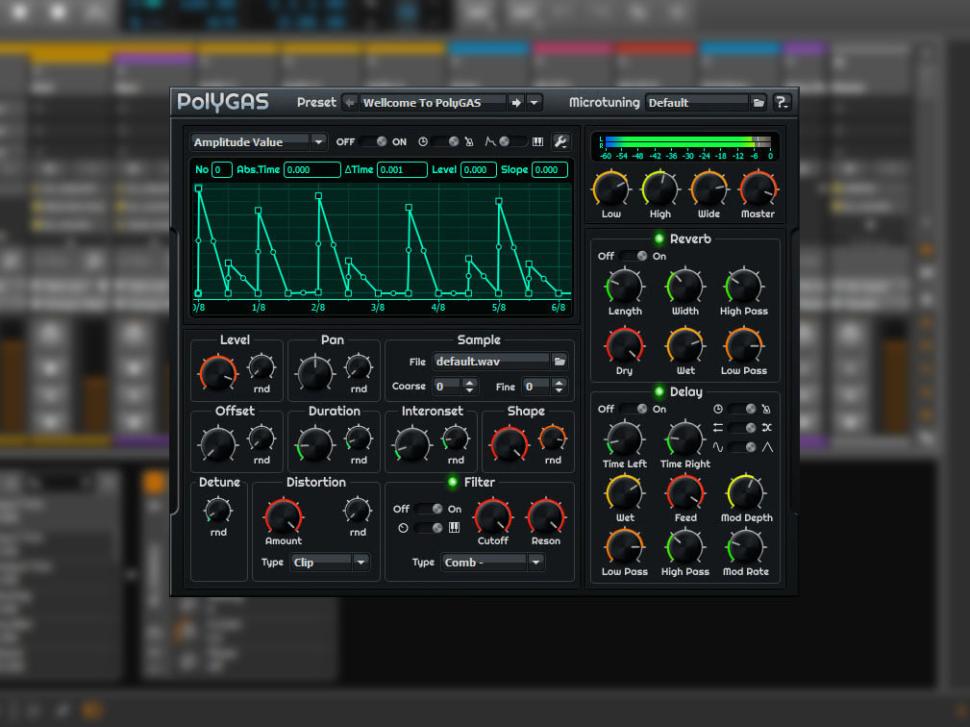Click the Coarse tuning stepper arrows

coord(470,386)
